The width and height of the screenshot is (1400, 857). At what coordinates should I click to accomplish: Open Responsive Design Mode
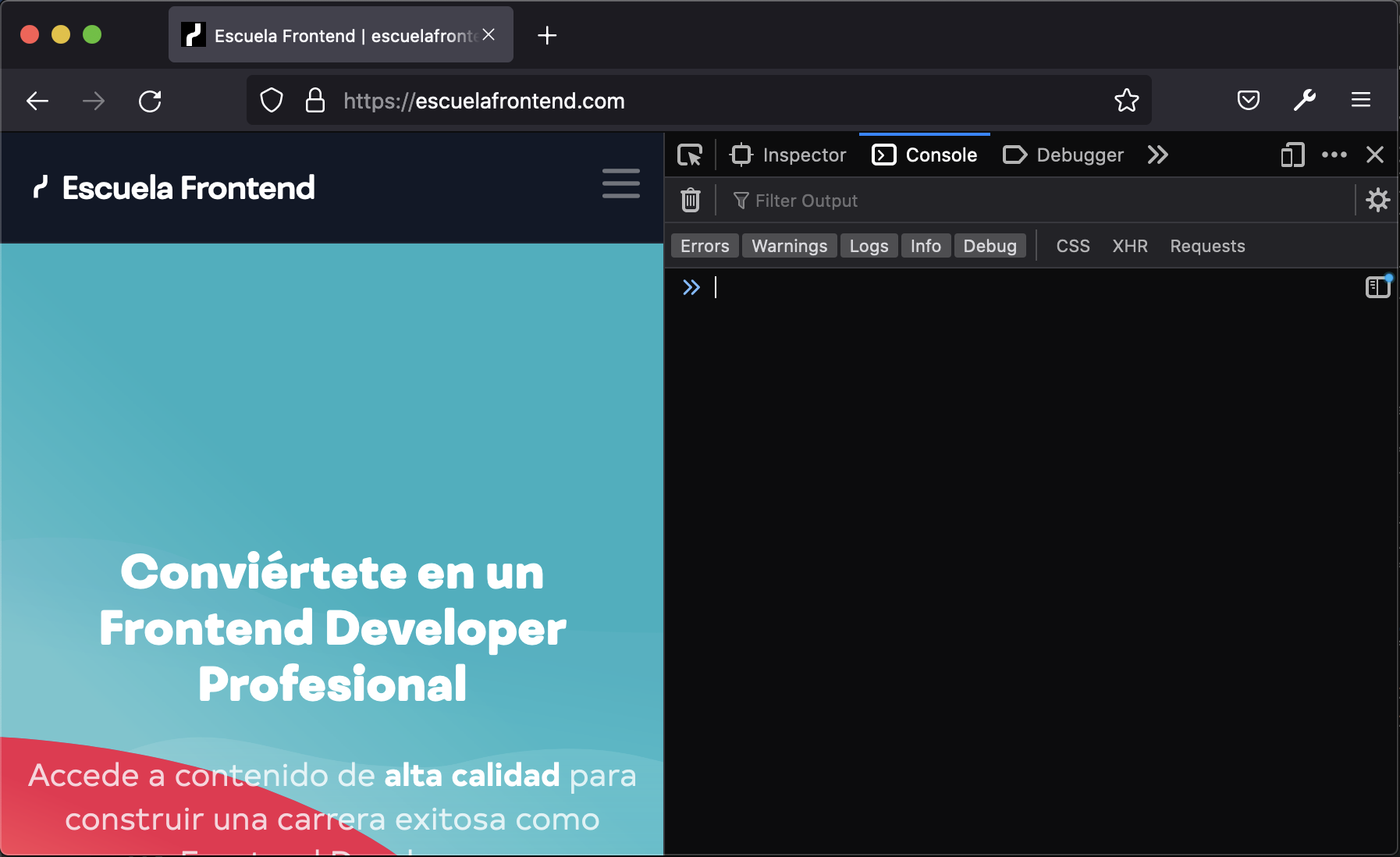click(1293, 155)
